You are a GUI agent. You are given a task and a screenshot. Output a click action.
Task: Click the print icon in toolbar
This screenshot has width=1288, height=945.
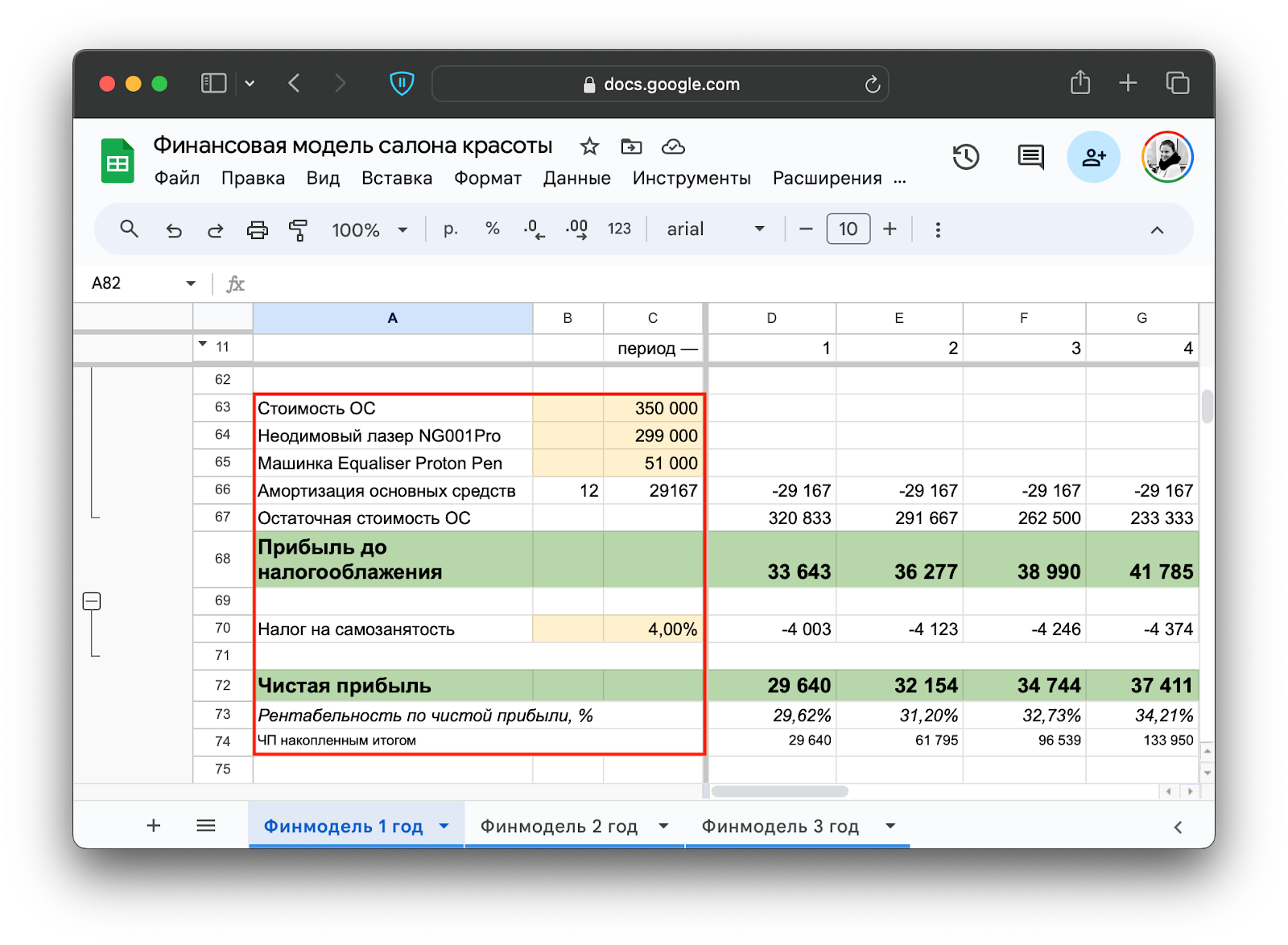click(257, 230)
